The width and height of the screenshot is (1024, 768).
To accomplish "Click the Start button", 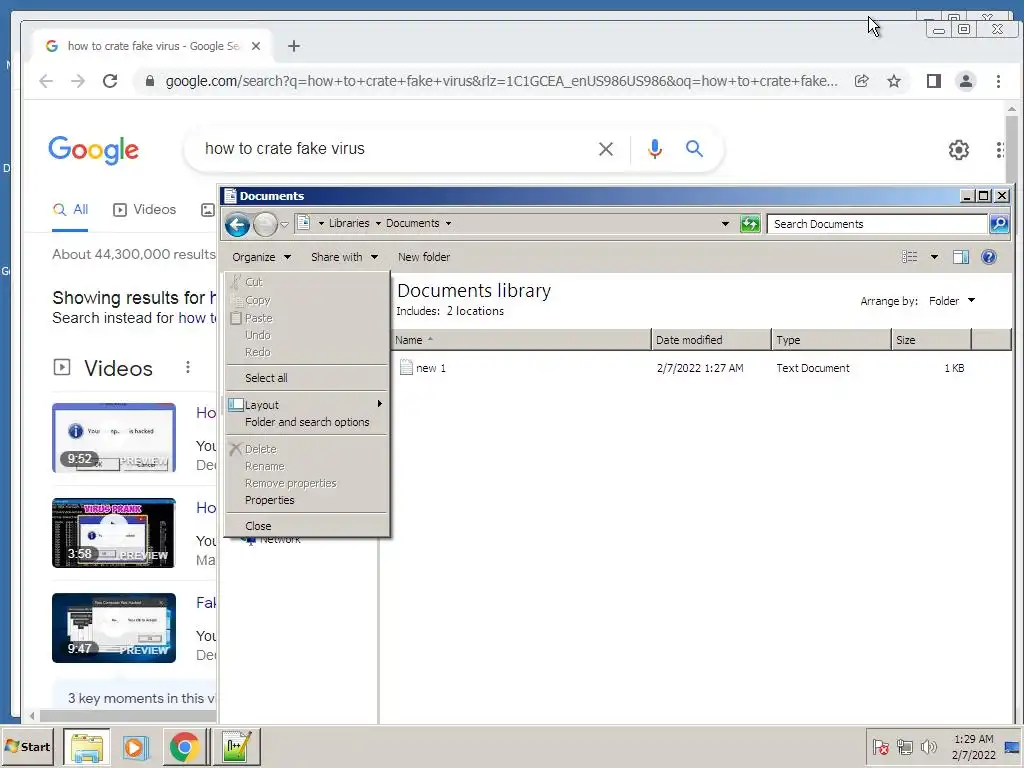I will pos(27,746).
